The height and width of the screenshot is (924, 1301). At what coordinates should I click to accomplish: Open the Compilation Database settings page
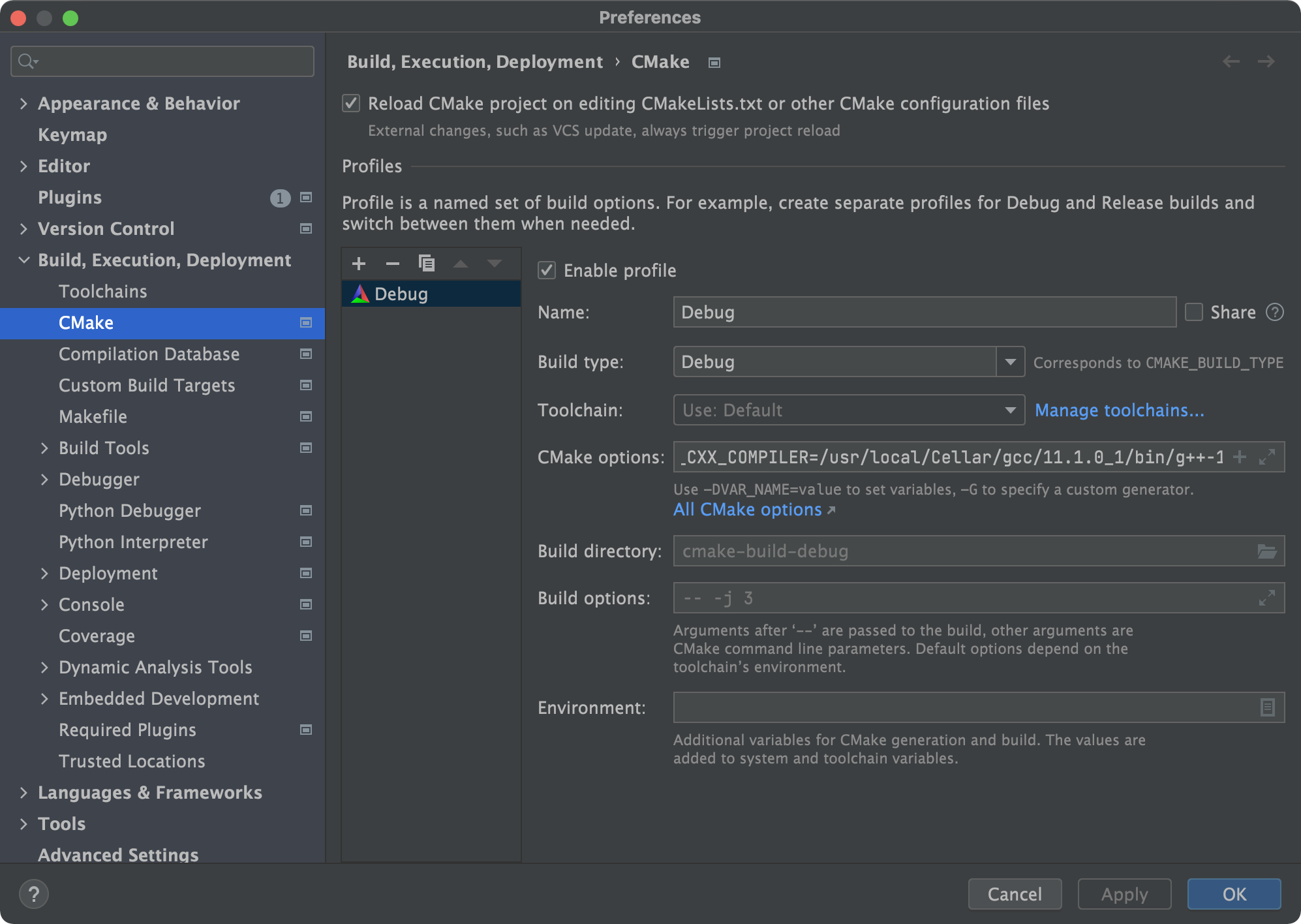pyautogui.click(x=149, y=354)
